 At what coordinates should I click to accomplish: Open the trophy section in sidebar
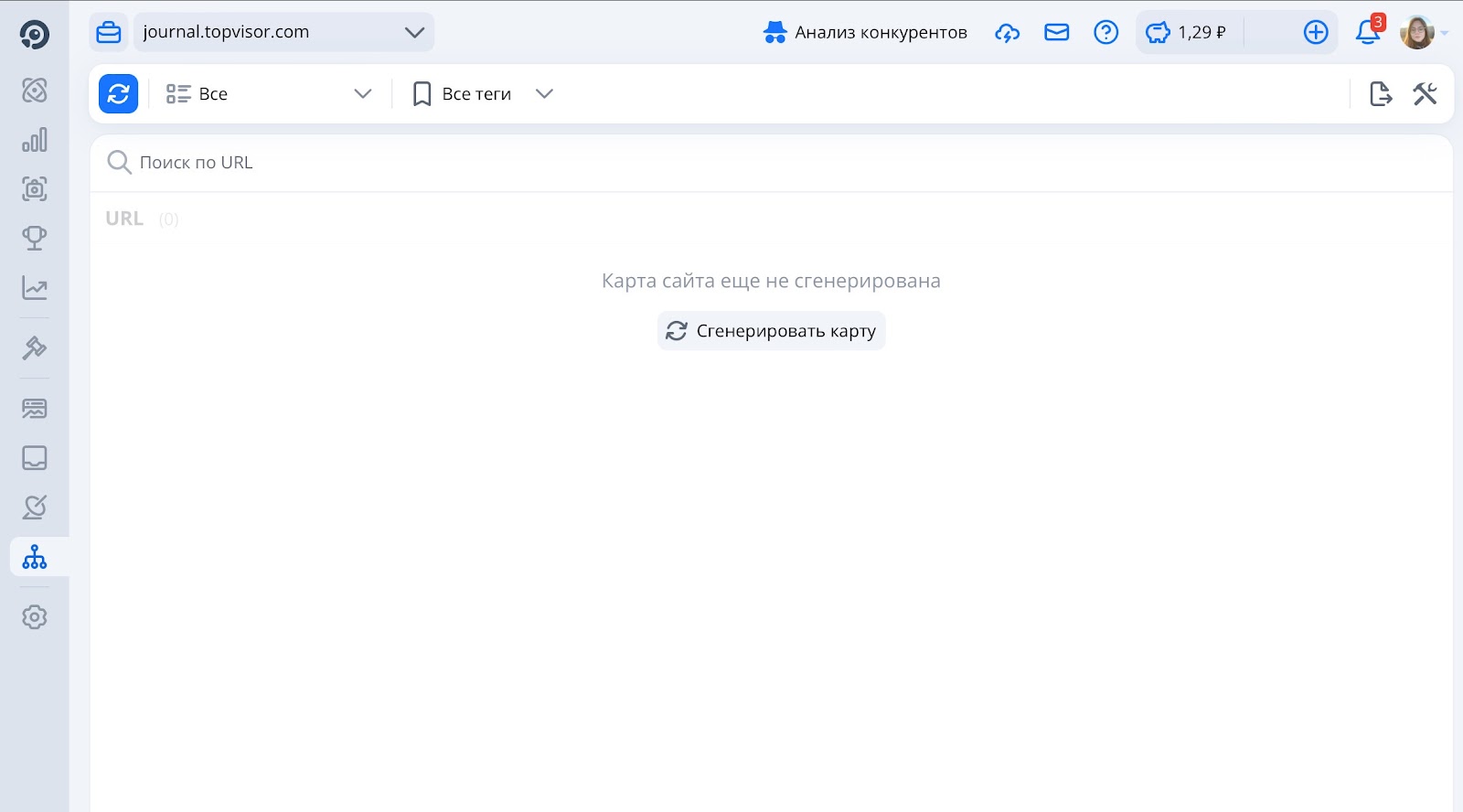click(x=35, y=238)
